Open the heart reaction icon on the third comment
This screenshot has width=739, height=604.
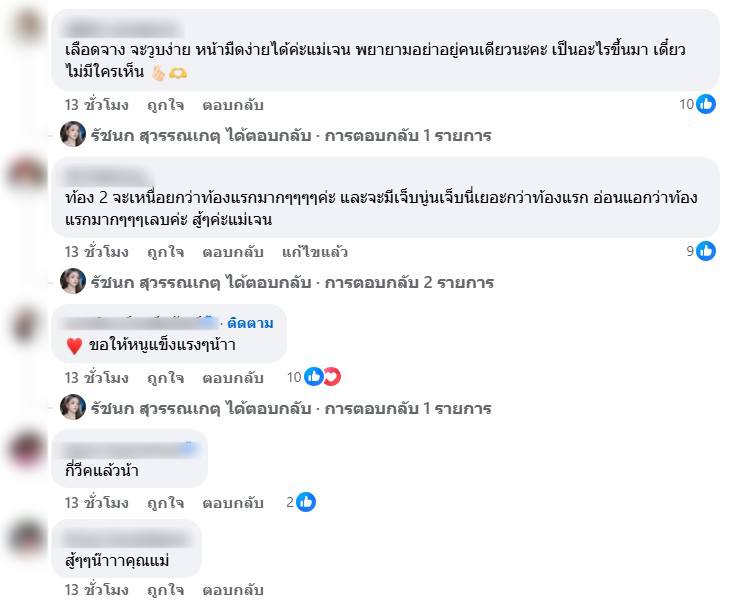[x=332, y=377]
